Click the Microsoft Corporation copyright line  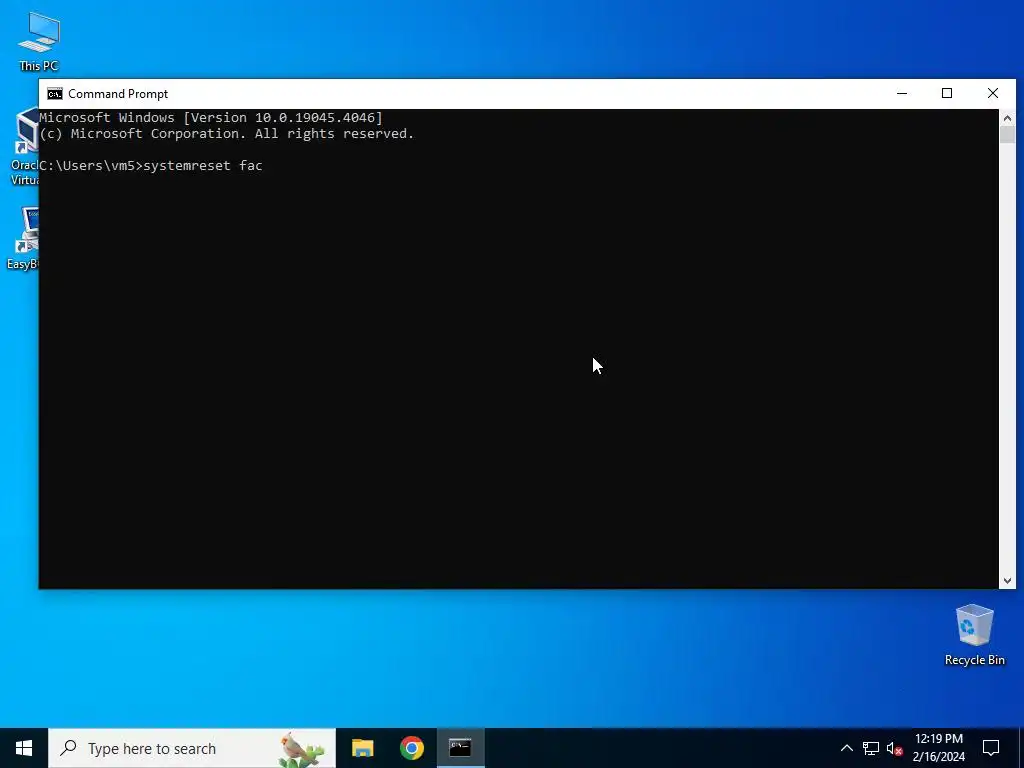227,134
